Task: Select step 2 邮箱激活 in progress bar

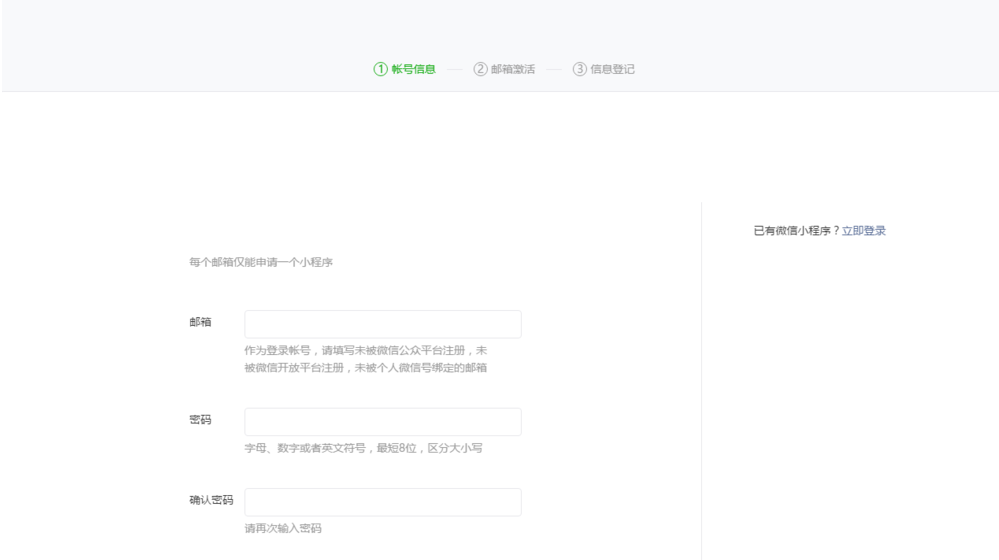Action: click(x=504, y=69)
